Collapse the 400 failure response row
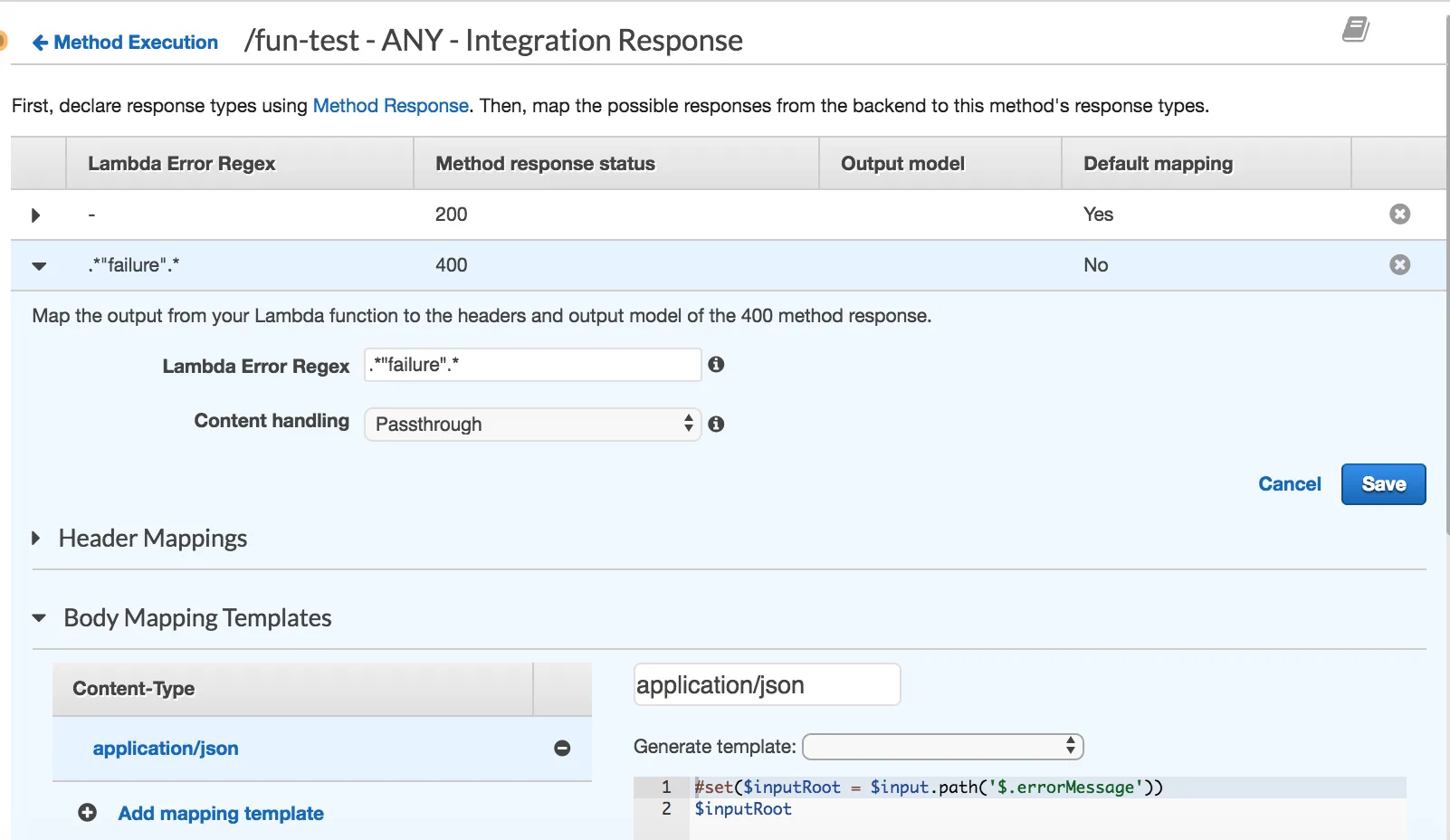Viewport: 1450px width, 840px height. click(x=39, y=266)
